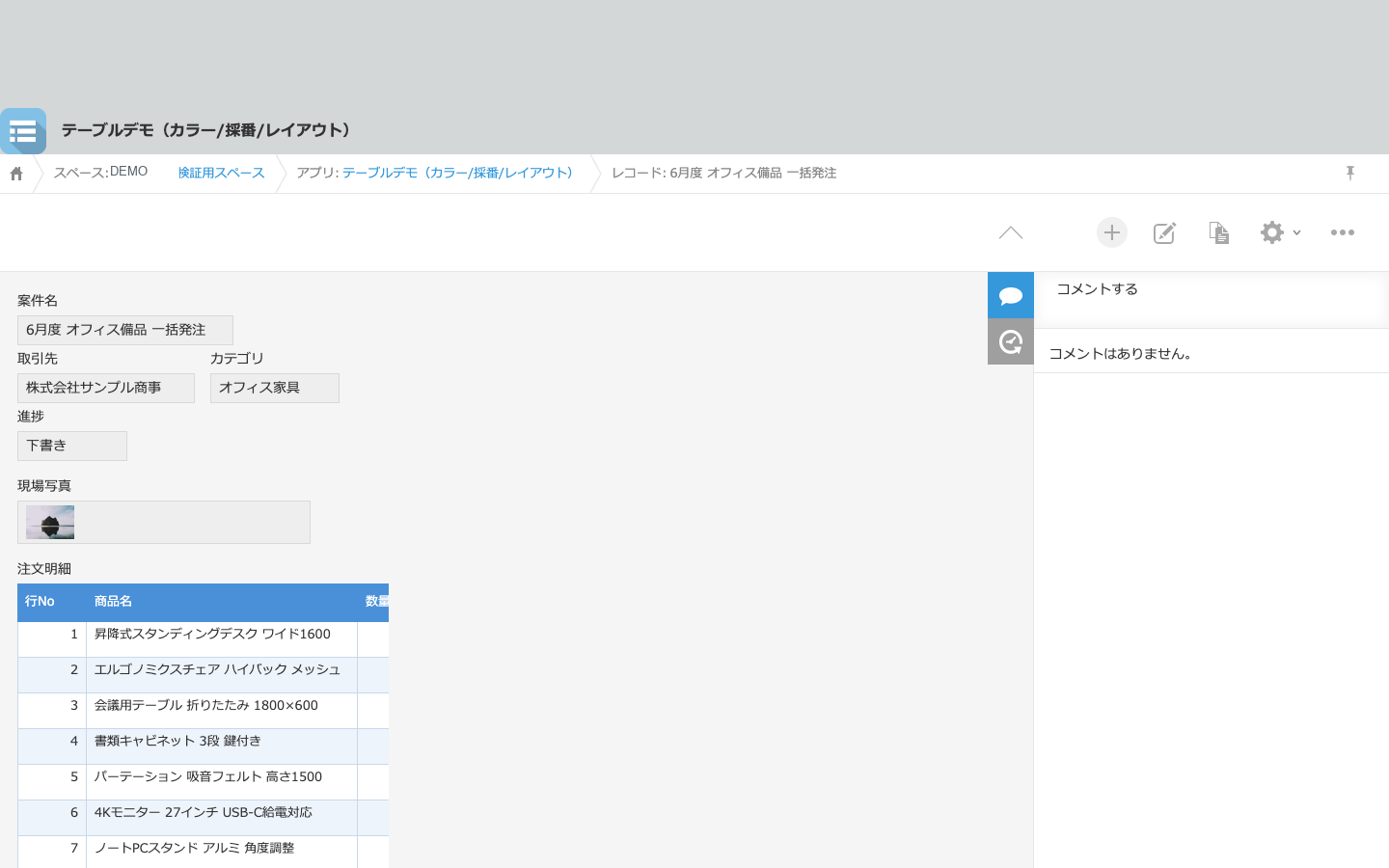Click the カテゴリ value オフィス家具
This screenshot has height=868, width=1389.
tap(275, 388)
